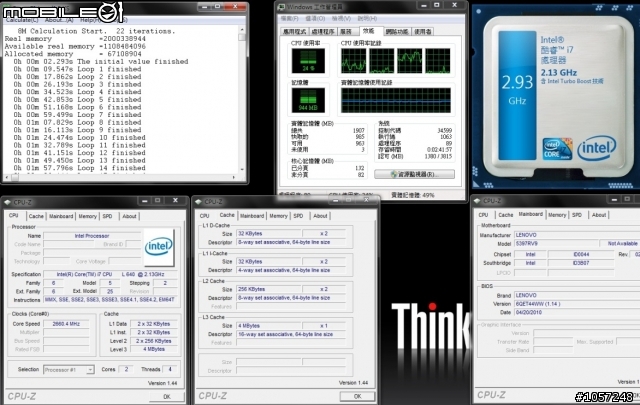
Task: Click the L3 Cache size '4 MBytes' field
Action: [269, 325]
